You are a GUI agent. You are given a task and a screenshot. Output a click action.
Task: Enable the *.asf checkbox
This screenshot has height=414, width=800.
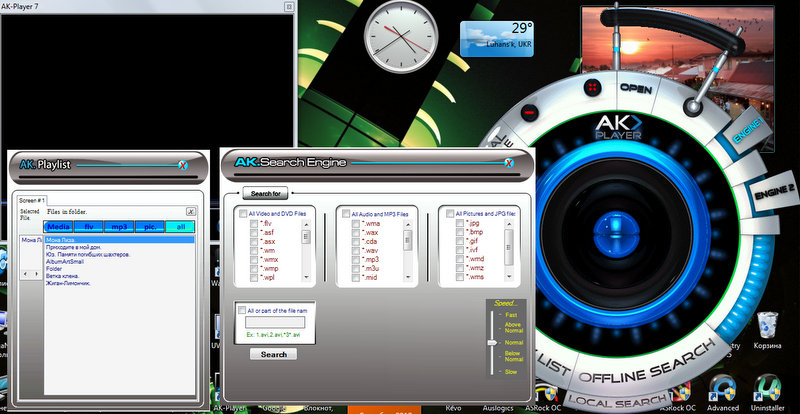(x=254, y=232)
